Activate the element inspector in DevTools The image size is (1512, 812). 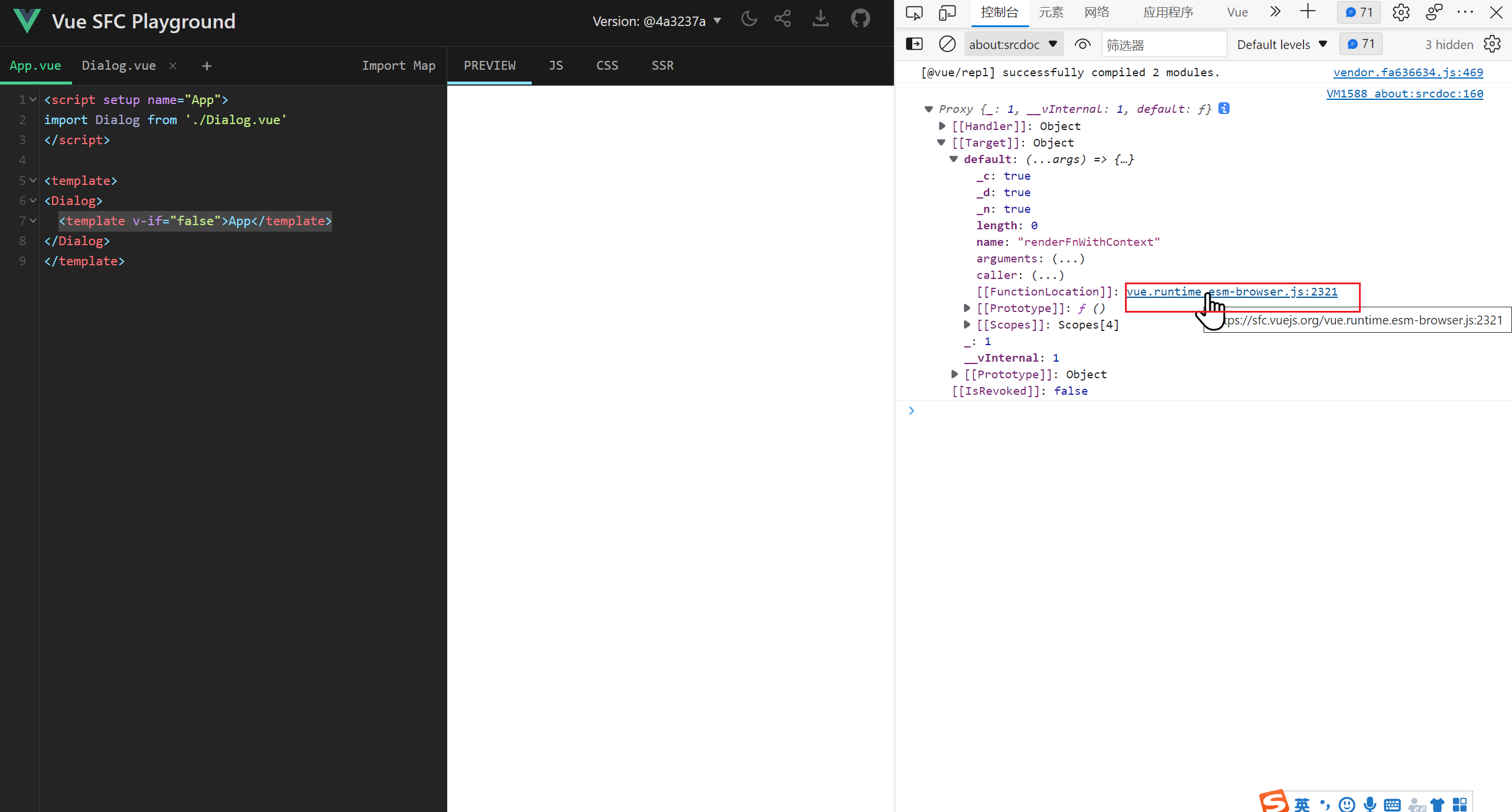click(x=914, y=12)
